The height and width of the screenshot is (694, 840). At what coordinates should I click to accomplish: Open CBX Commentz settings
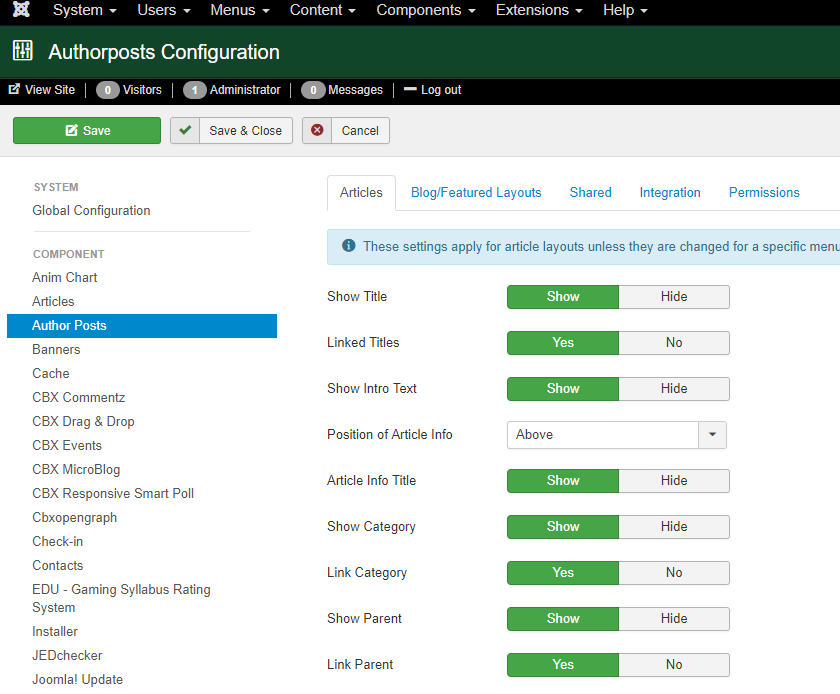(x=79, y=397)
